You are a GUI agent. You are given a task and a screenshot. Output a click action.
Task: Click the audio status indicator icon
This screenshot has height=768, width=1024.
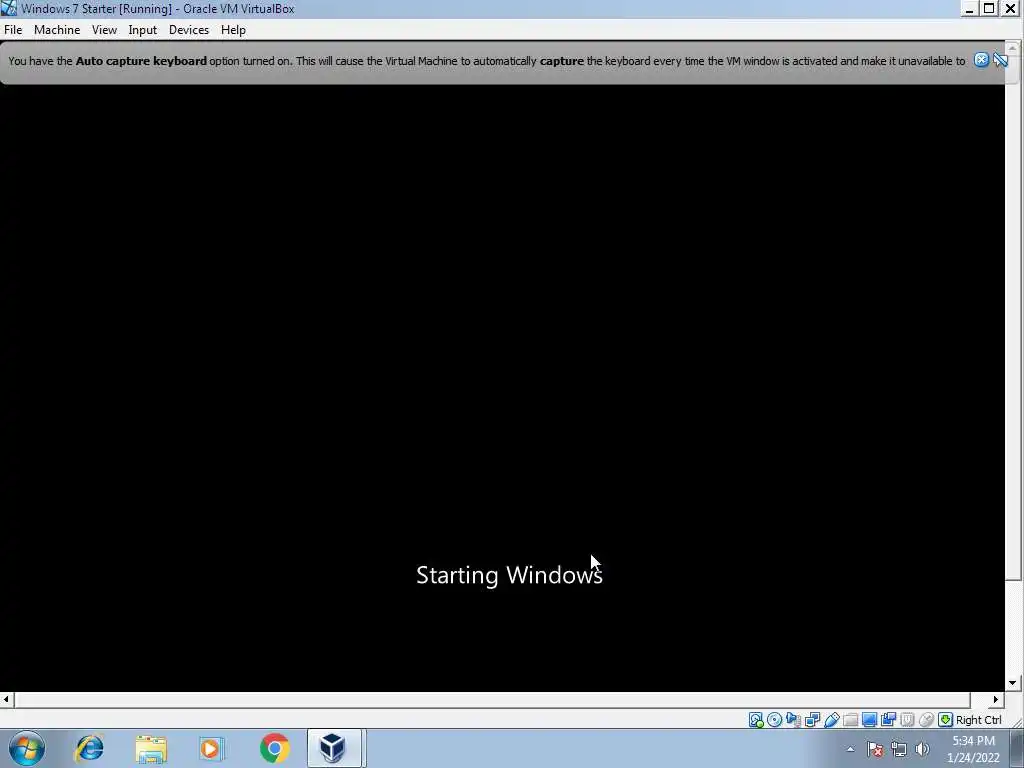[x=793, y=720]
